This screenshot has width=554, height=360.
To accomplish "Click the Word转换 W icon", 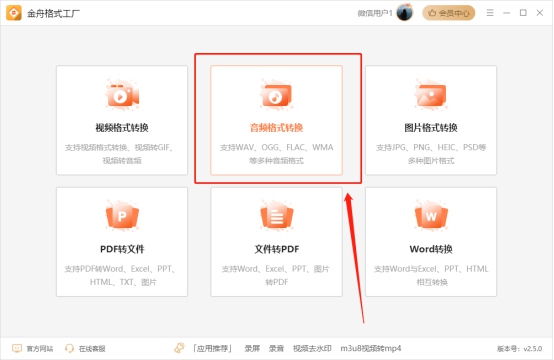I will pos(431,216).
